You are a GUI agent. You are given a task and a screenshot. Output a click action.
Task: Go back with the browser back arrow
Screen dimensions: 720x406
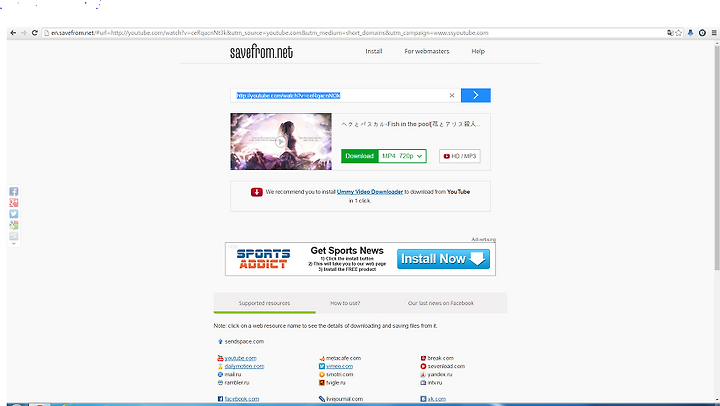point(13,33)
